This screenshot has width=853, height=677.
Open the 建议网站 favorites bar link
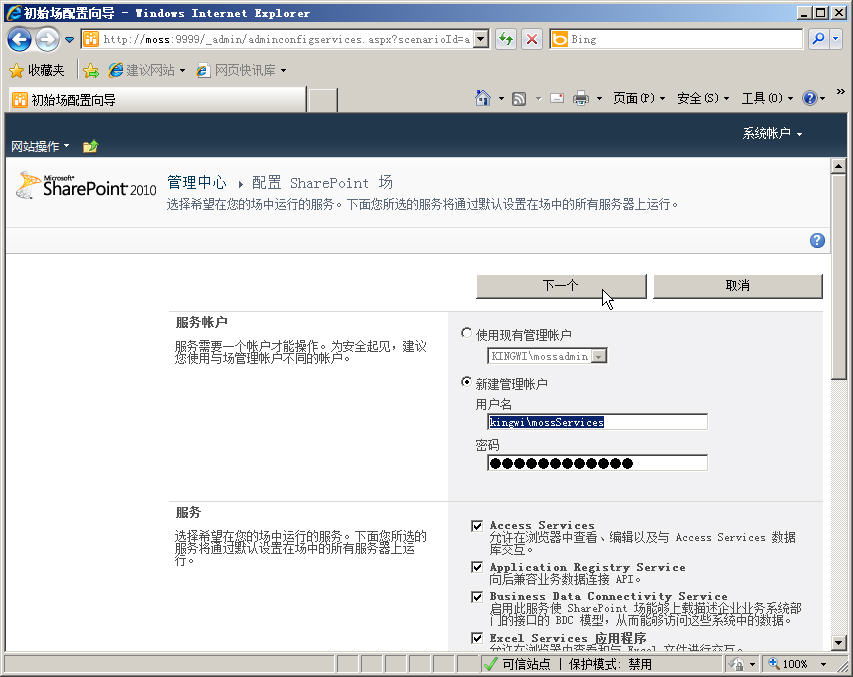(146, 70)
